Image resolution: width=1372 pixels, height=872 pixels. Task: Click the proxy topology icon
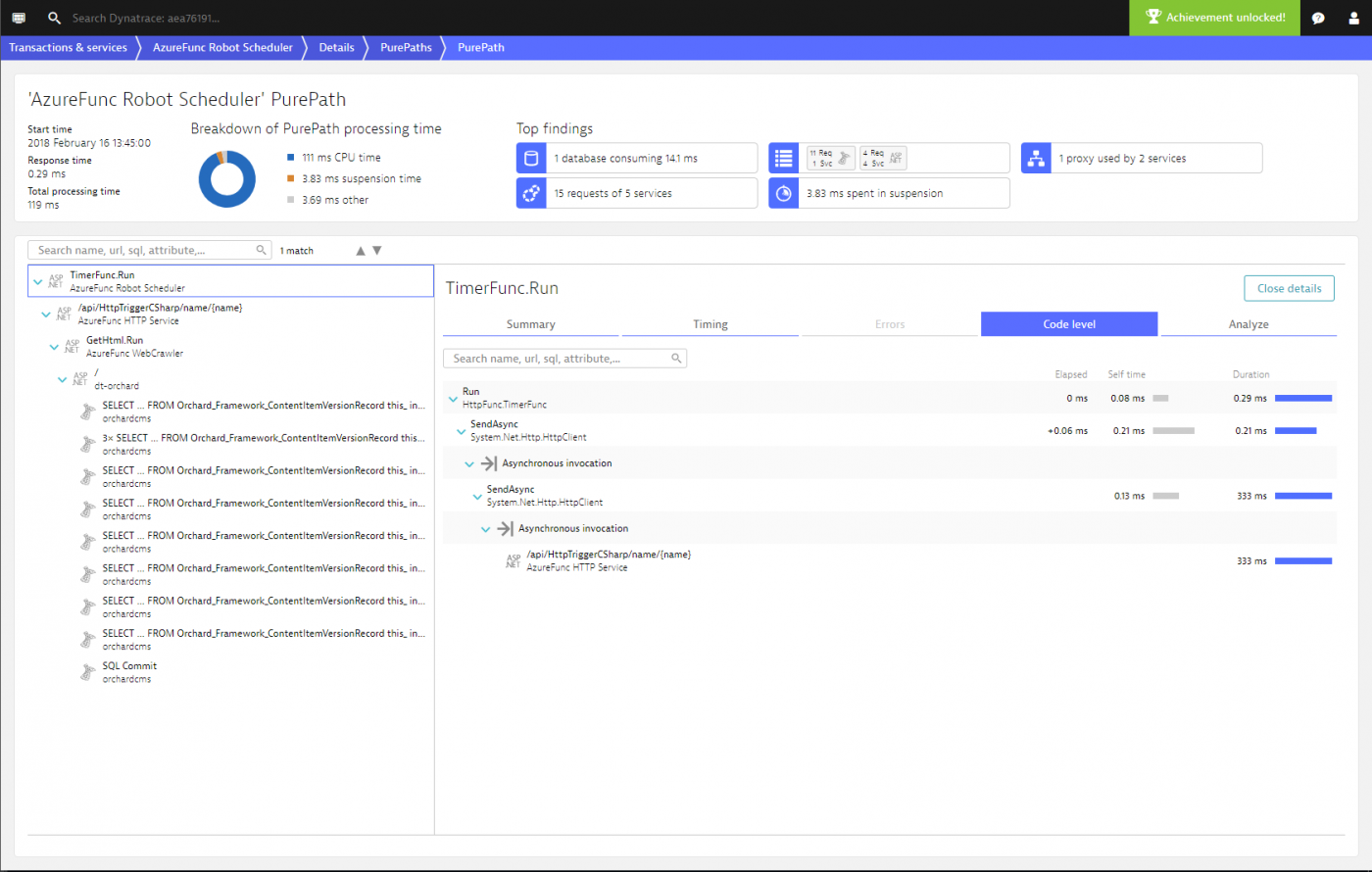pyautogui.click(x=1036, y=158)
